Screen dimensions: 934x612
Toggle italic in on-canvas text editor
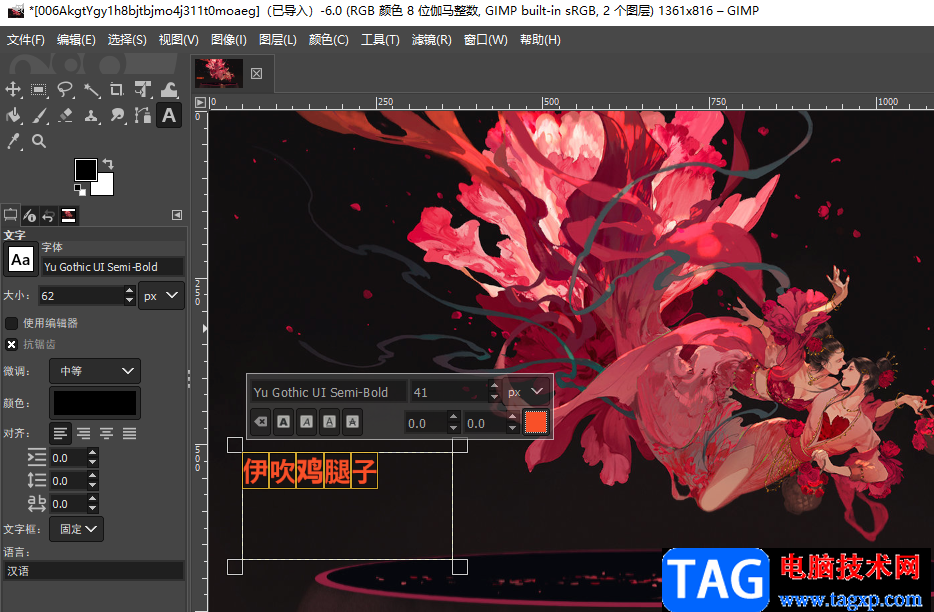pos(306,422)
